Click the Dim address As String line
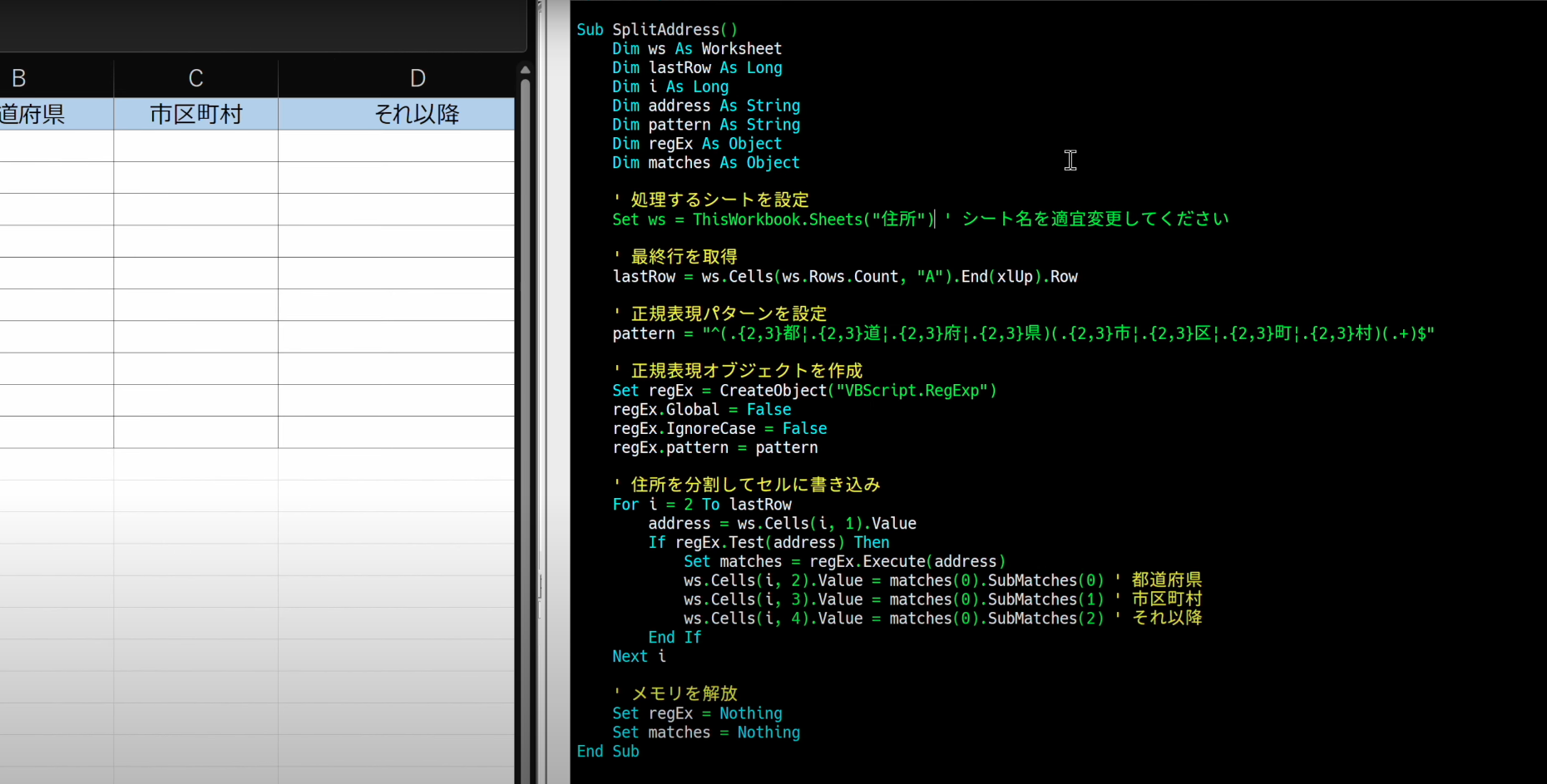The height and width of the screenshot is (784, 1547). (x=706, y=106)
